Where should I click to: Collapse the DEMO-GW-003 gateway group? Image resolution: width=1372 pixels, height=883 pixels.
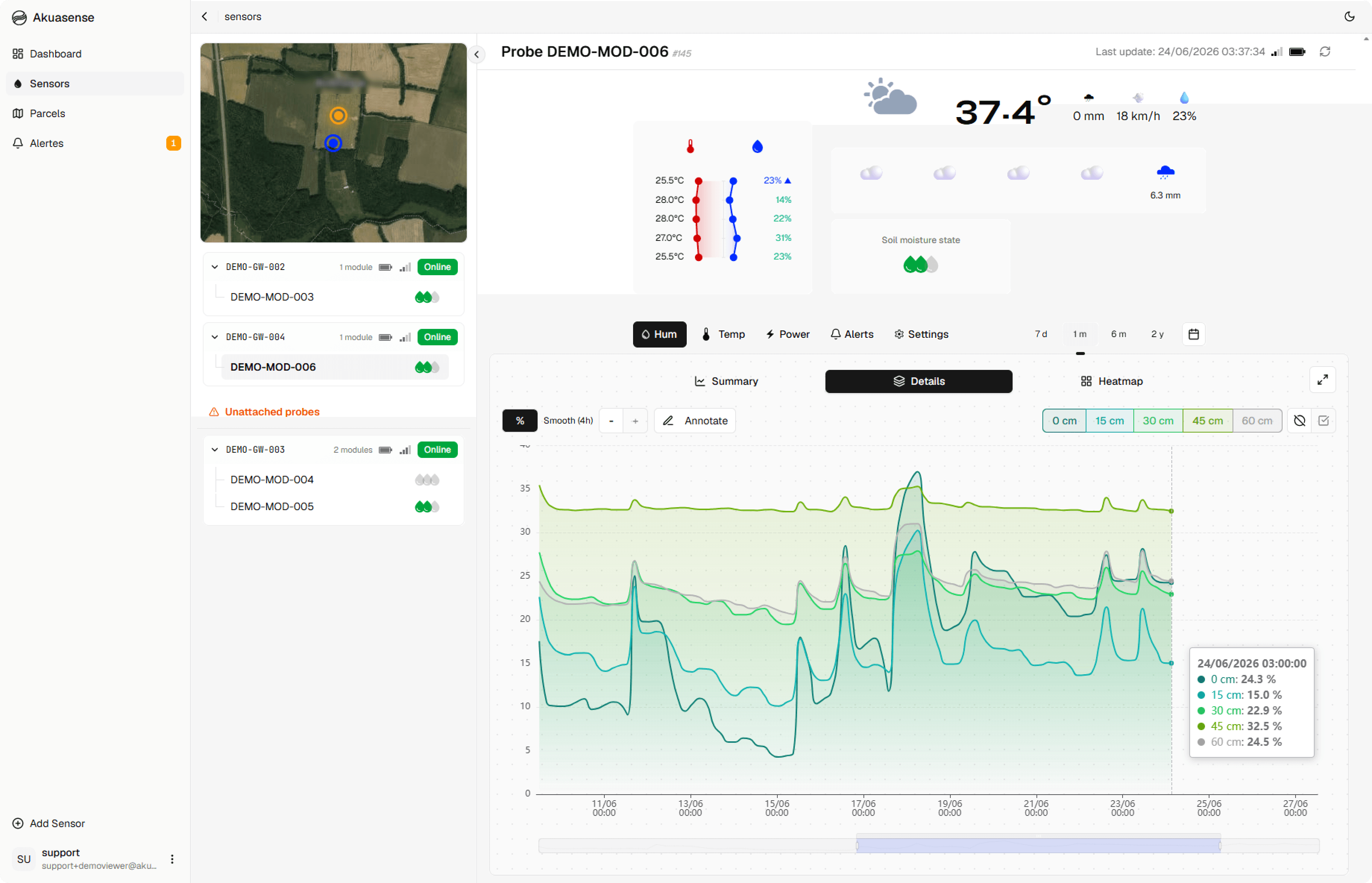[214, 450]
